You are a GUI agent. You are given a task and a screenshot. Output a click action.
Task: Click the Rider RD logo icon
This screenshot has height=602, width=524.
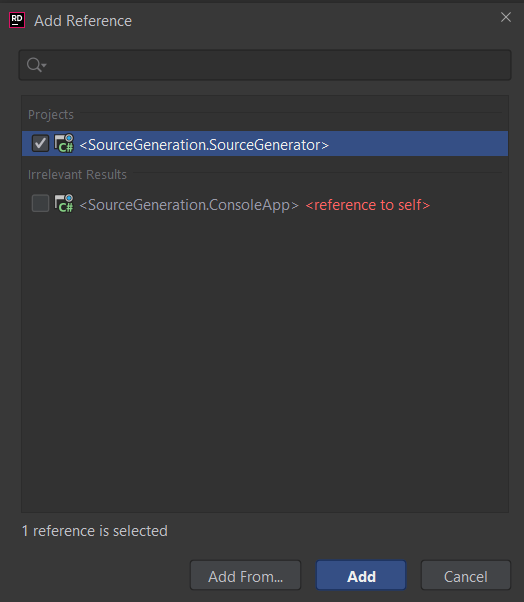(x=17, y=20)
